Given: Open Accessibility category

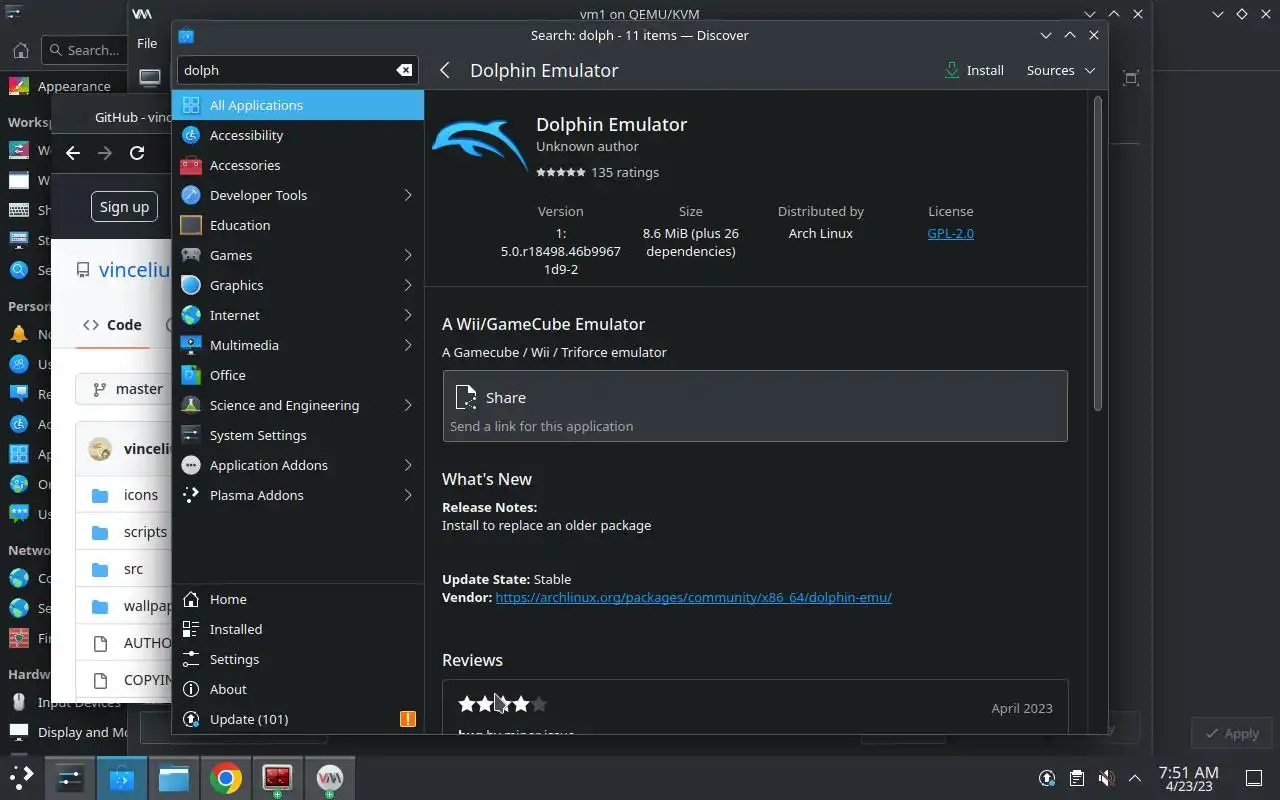Looking at the screenshot, I should [298, 135].
